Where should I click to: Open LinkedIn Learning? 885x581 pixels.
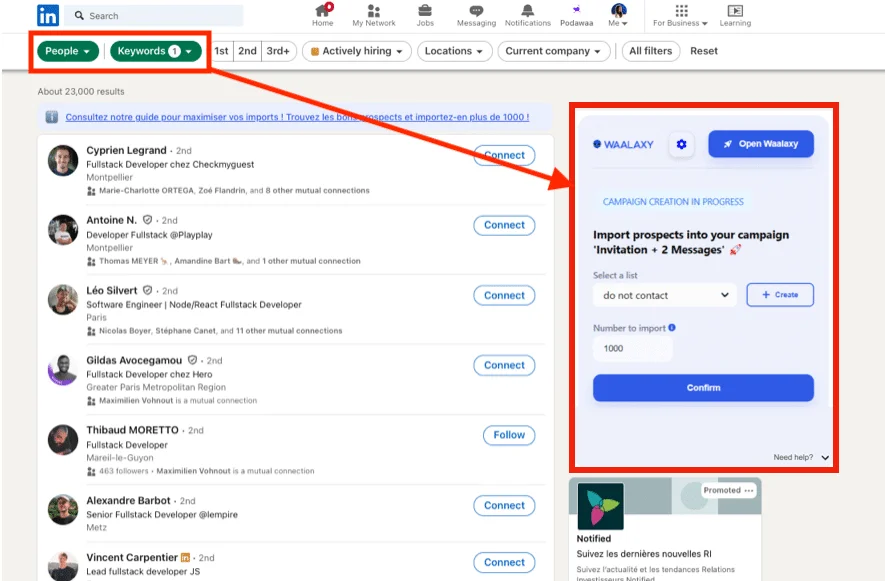tap(735, 15)
